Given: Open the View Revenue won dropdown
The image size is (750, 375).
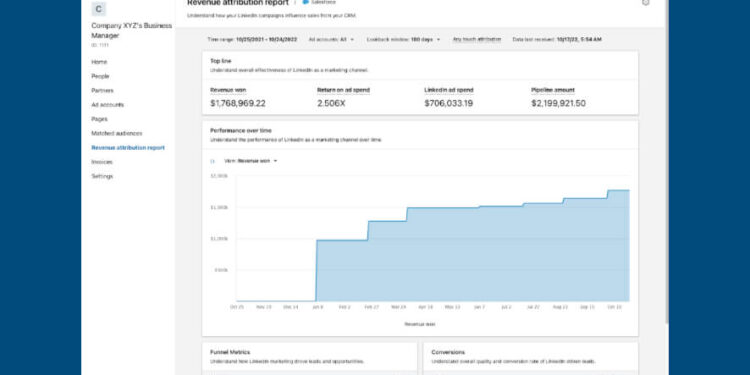Looking at the screenshot, I should pyautogui.click(x=251, y=161).
